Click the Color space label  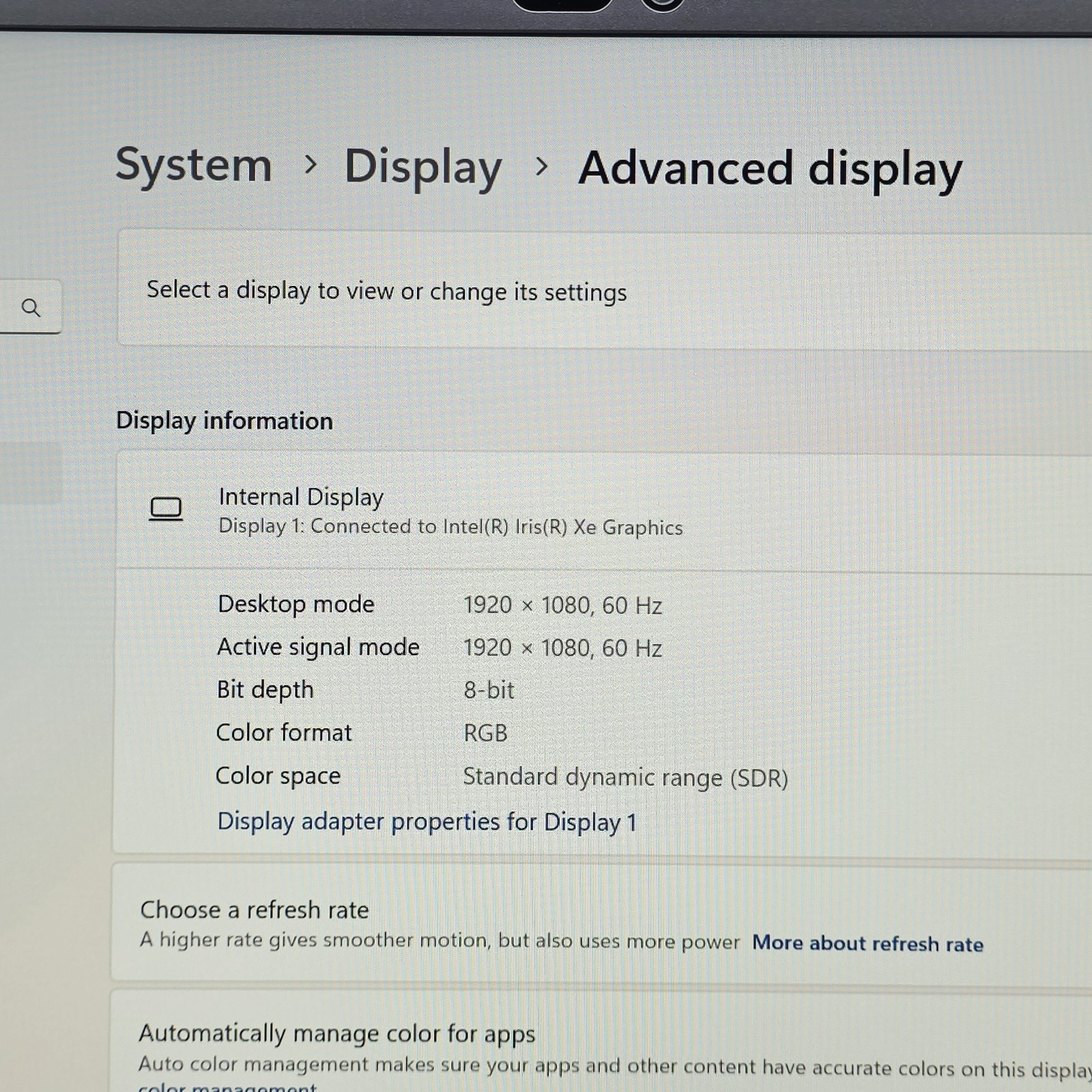click(x=278, y=776)
